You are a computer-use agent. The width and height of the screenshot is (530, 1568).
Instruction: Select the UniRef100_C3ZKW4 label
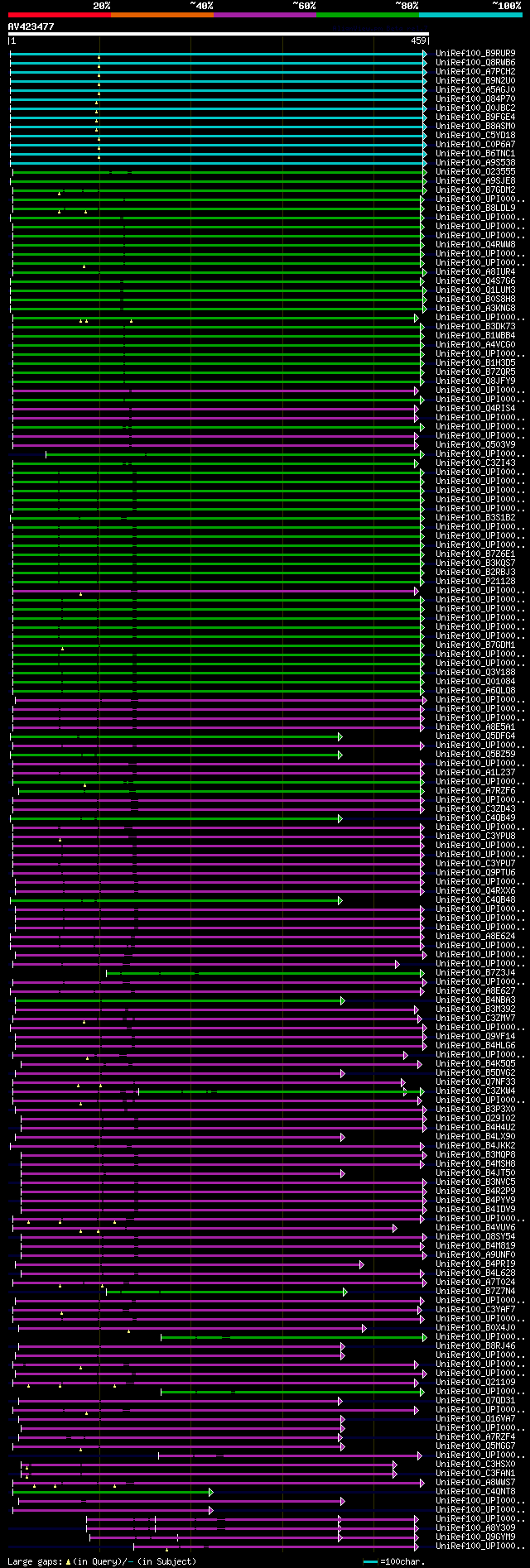click(x=475, y=1091)
